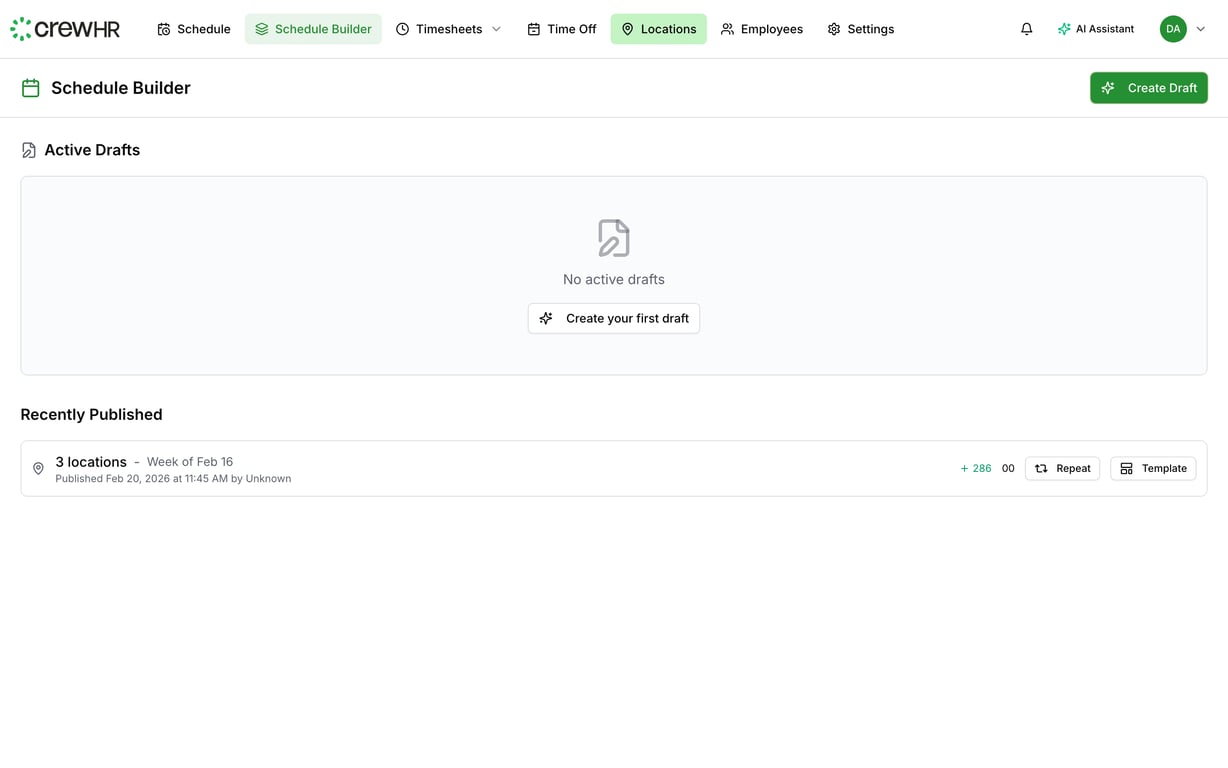Viewport: 1228px width, 768px height.
Task: Click the "No active drafts" message
Action: 614,279
